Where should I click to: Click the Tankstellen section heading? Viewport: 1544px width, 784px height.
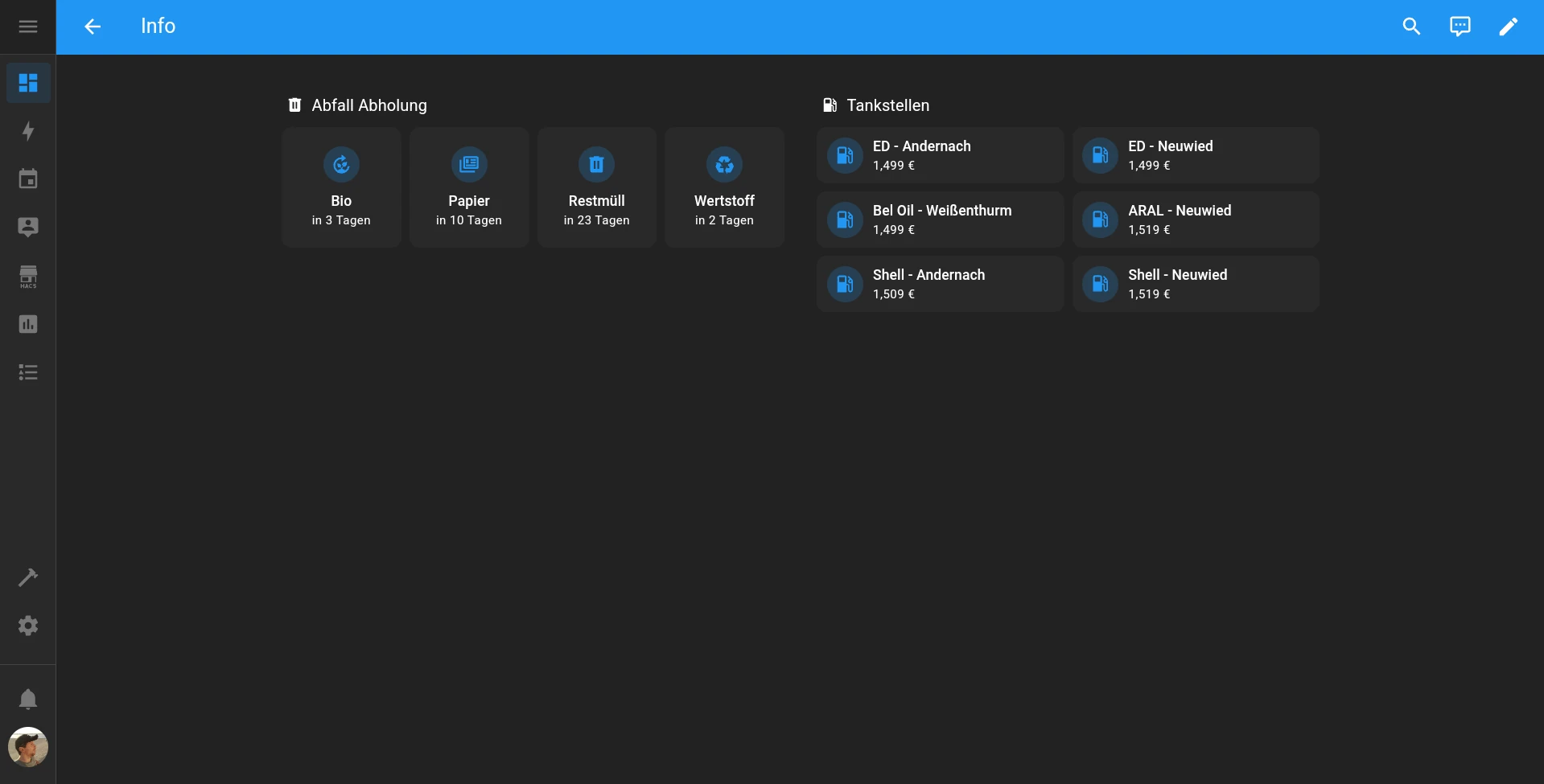click(887, 105)
